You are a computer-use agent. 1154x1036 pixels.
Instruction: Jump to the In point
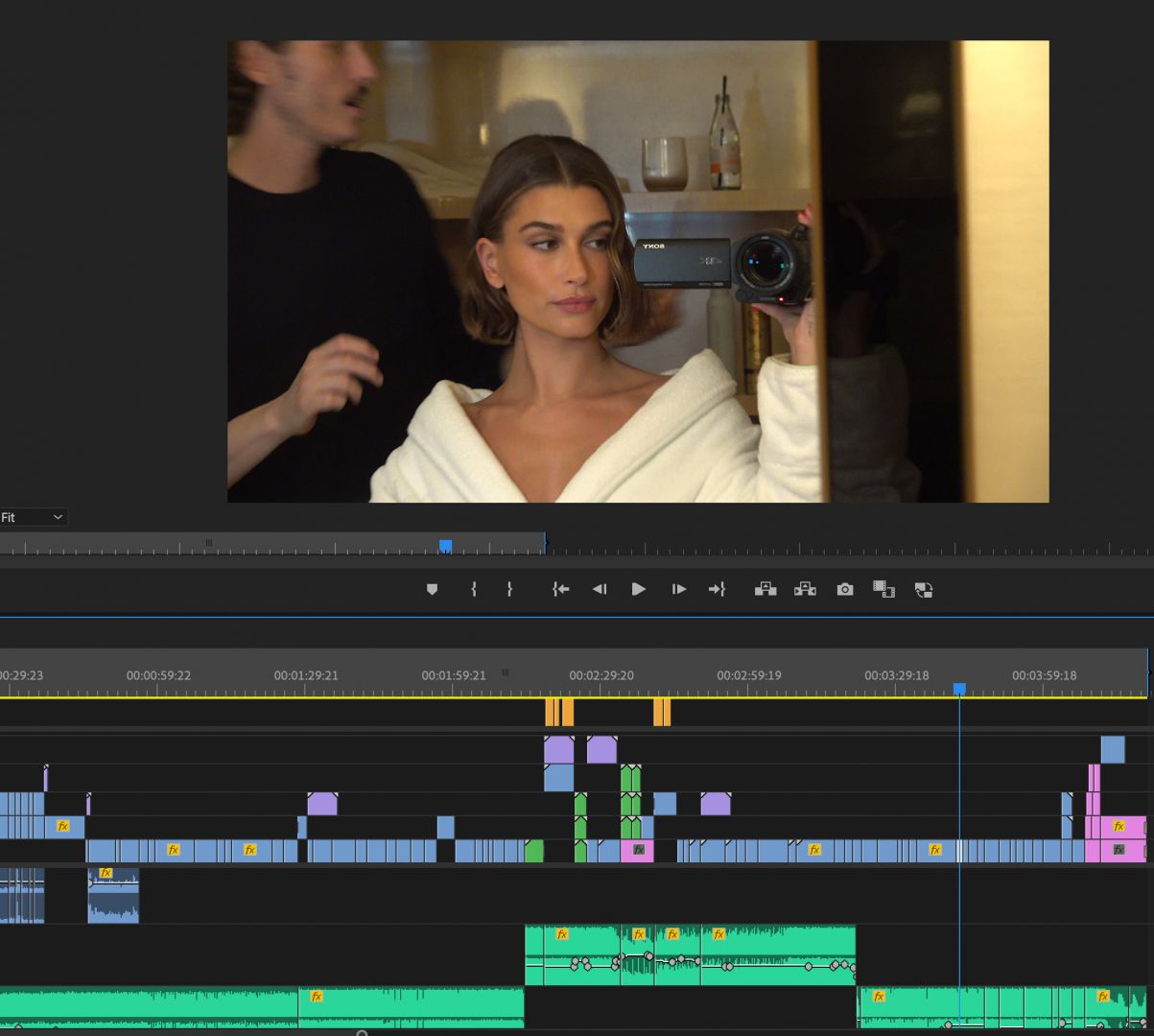(561, 589)
